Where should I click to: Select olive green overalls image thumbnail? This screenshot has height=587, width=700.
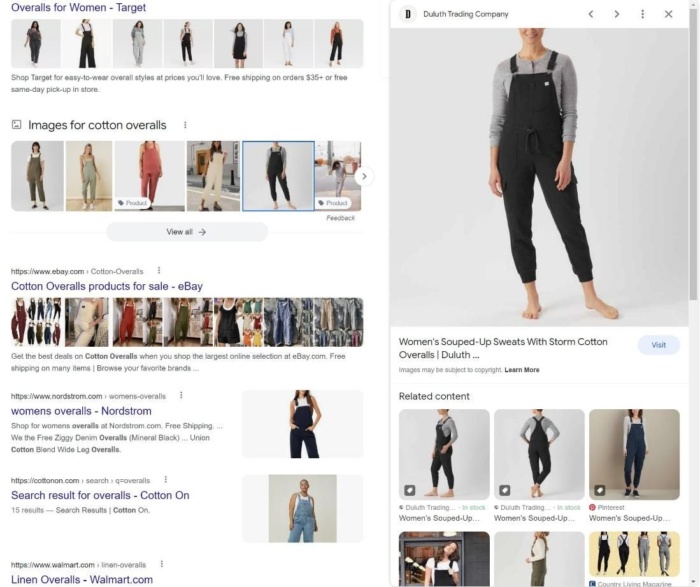(x=38, y=176)
